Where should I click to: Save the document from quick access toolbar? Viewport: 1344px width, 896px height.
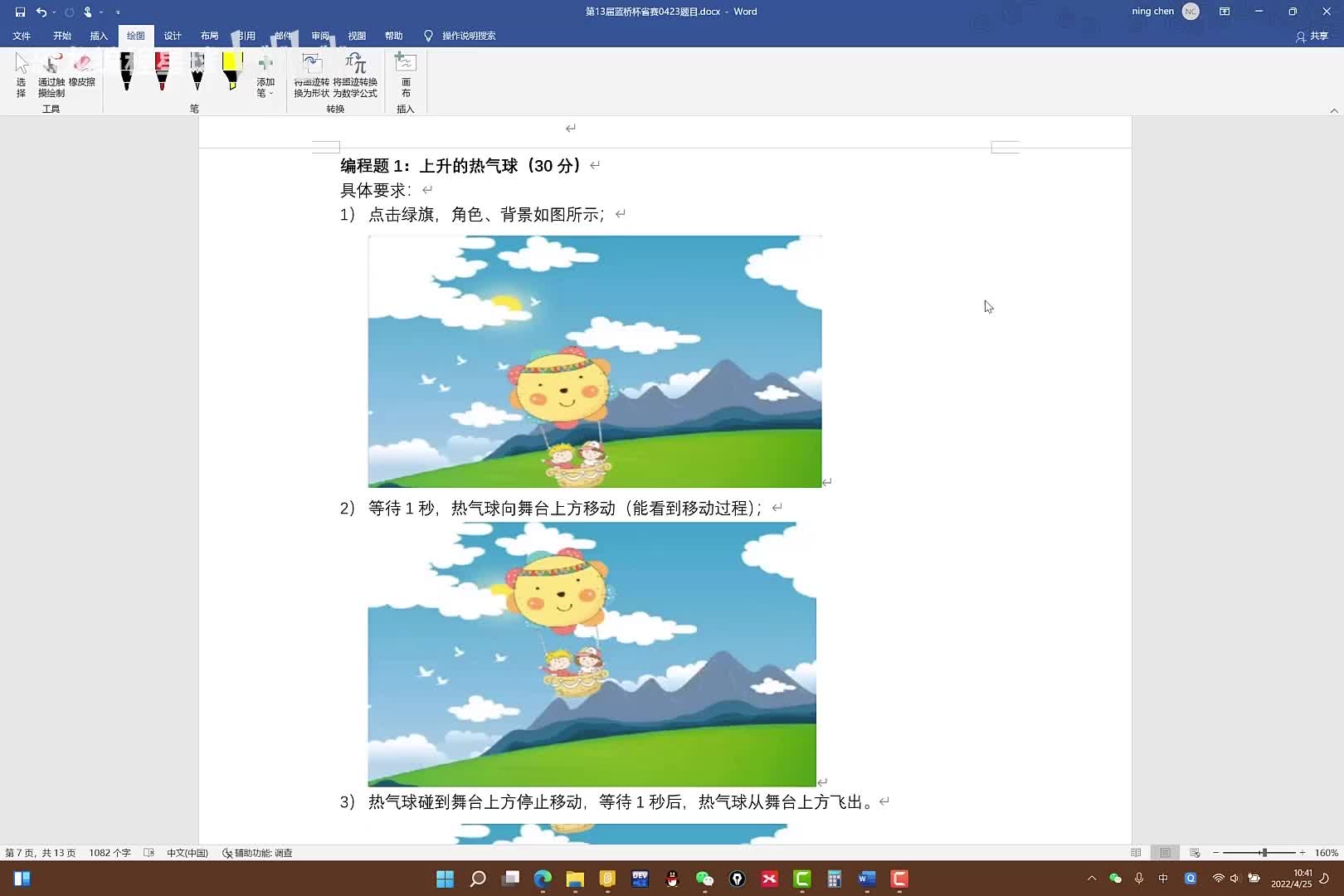click(x=20, y=12)
